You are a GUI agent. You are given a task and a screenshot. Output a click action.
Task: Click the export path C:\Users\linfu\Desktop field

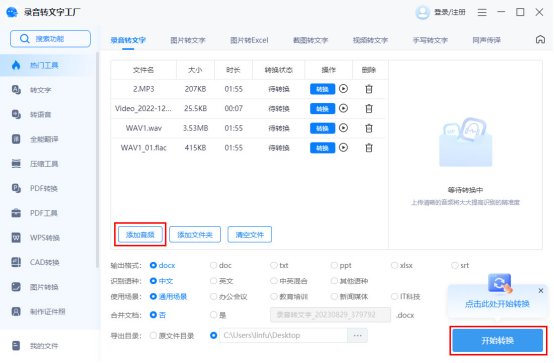[283, 335]
